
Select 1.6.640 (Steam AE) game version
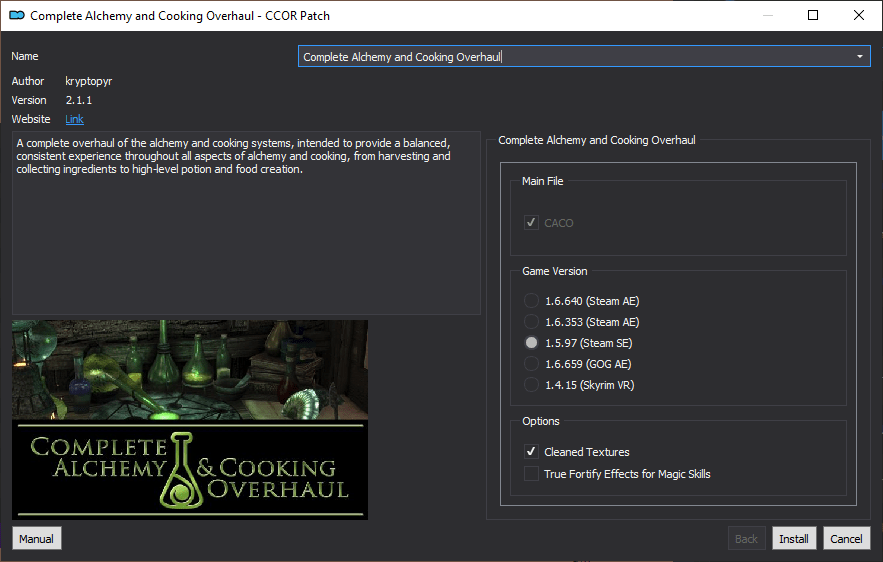531,301
